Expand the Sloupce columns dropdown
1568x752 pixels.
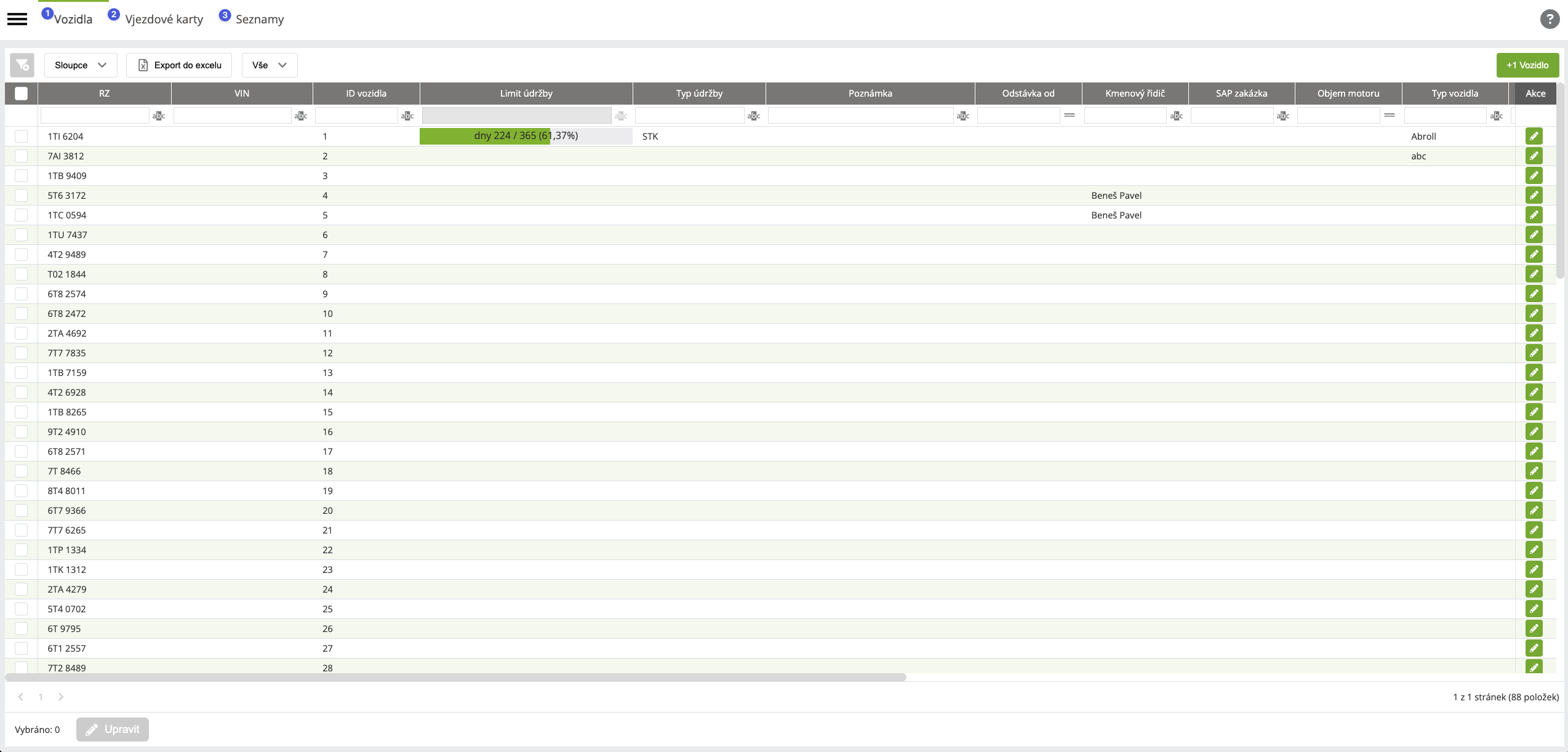click(80, 65)
